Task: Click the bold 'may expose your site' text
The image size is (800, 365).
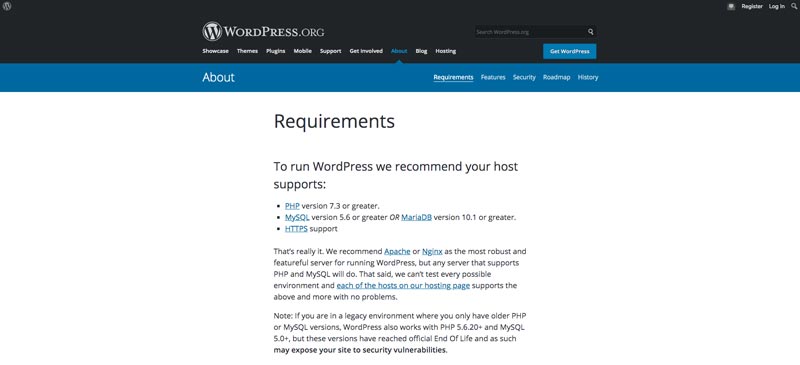Action: click(x=361, y=350)
